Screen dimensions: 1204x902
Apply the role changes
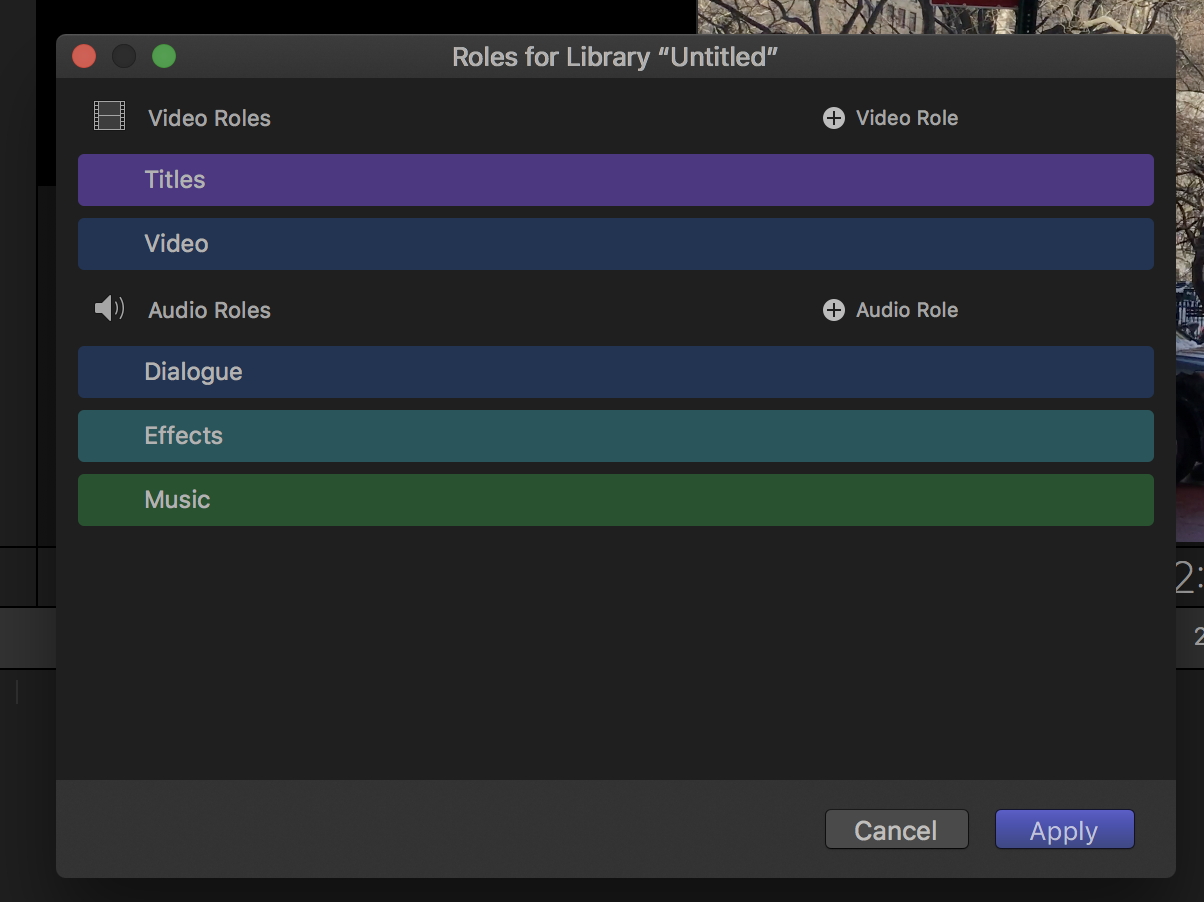click(x=1065, y=830)
